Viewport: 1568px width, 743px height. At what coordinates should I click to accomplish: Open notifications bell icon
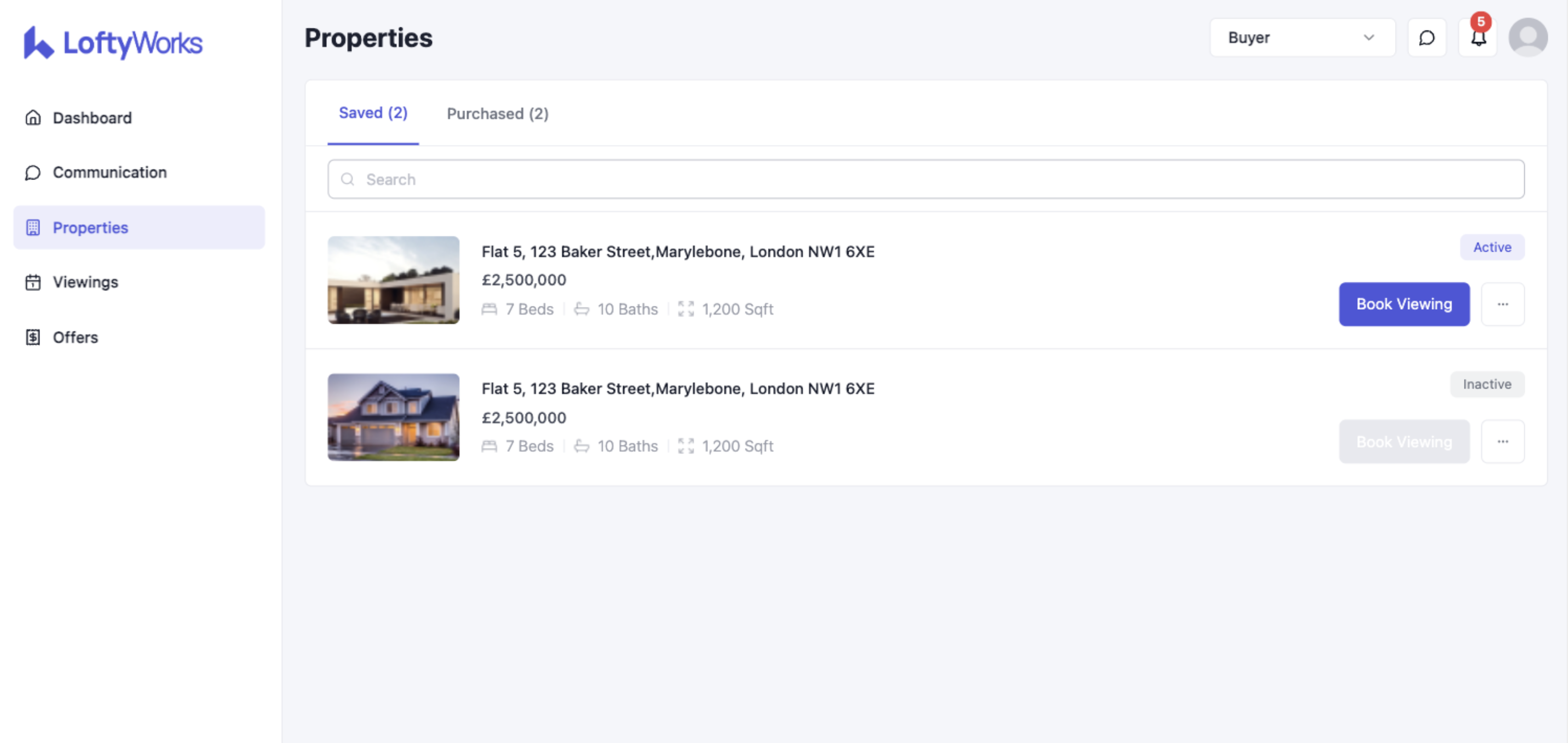pyautogui.click(x=1478, y=38)
